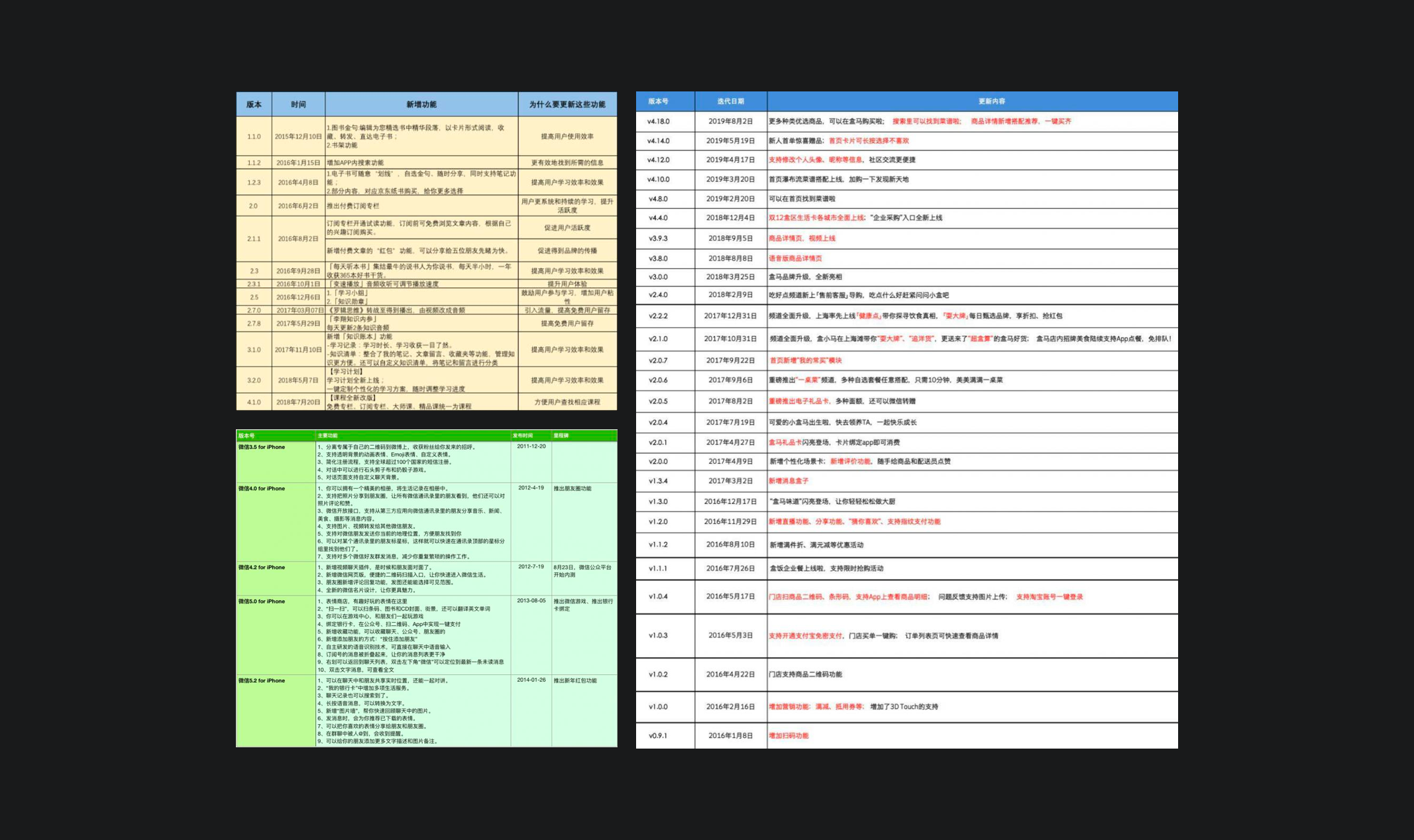Click the '提升用户体验' cell
The width and height of the screenshot is (1414, 840).
[567, 284]
